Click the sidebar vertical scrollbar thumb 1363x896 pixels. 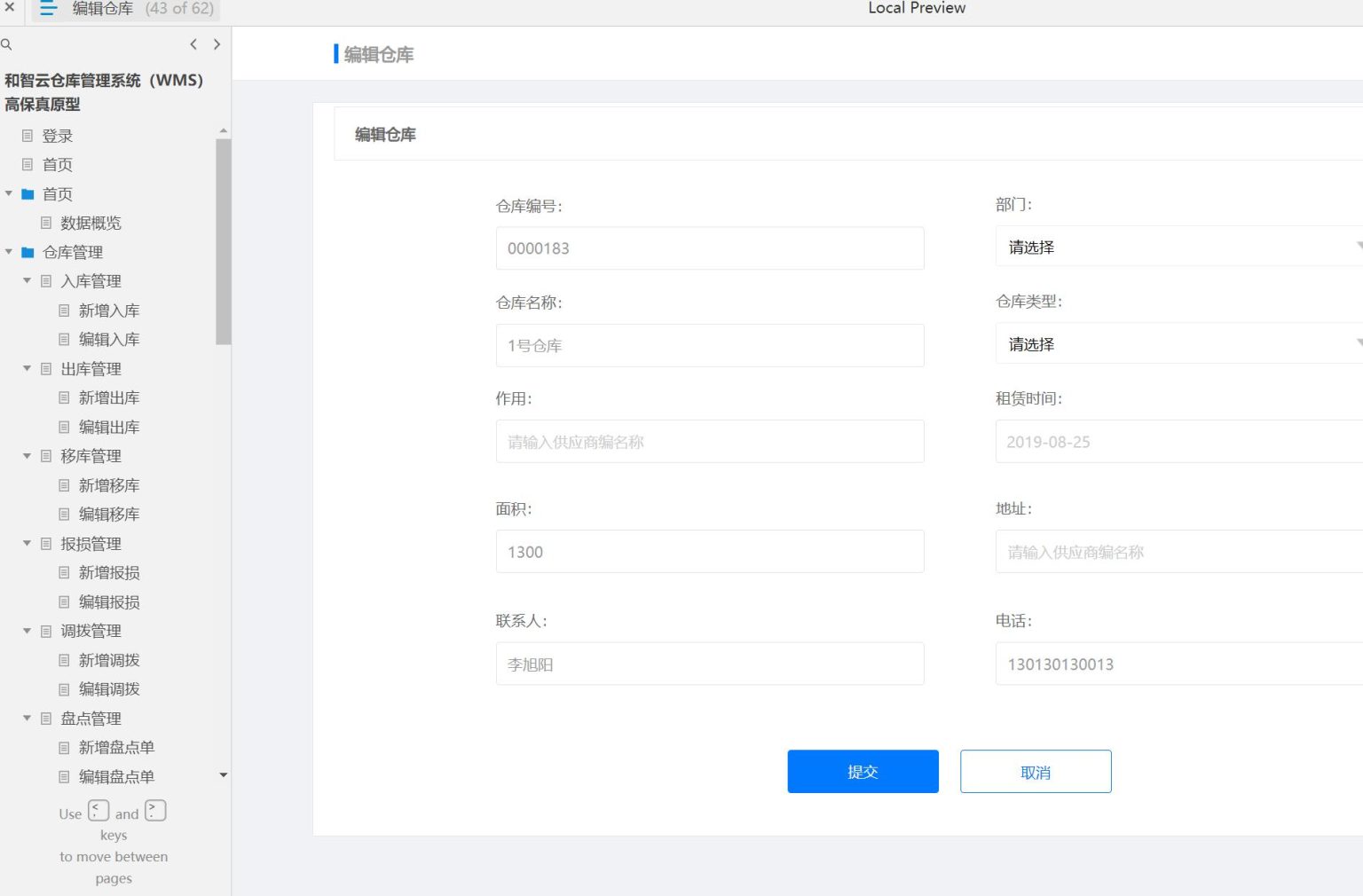click(x=224, y=240)
